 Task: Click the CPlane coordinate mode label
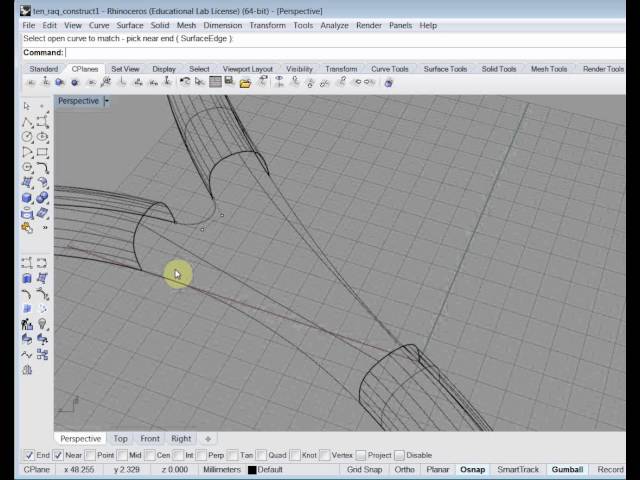(x=36, y=469)
